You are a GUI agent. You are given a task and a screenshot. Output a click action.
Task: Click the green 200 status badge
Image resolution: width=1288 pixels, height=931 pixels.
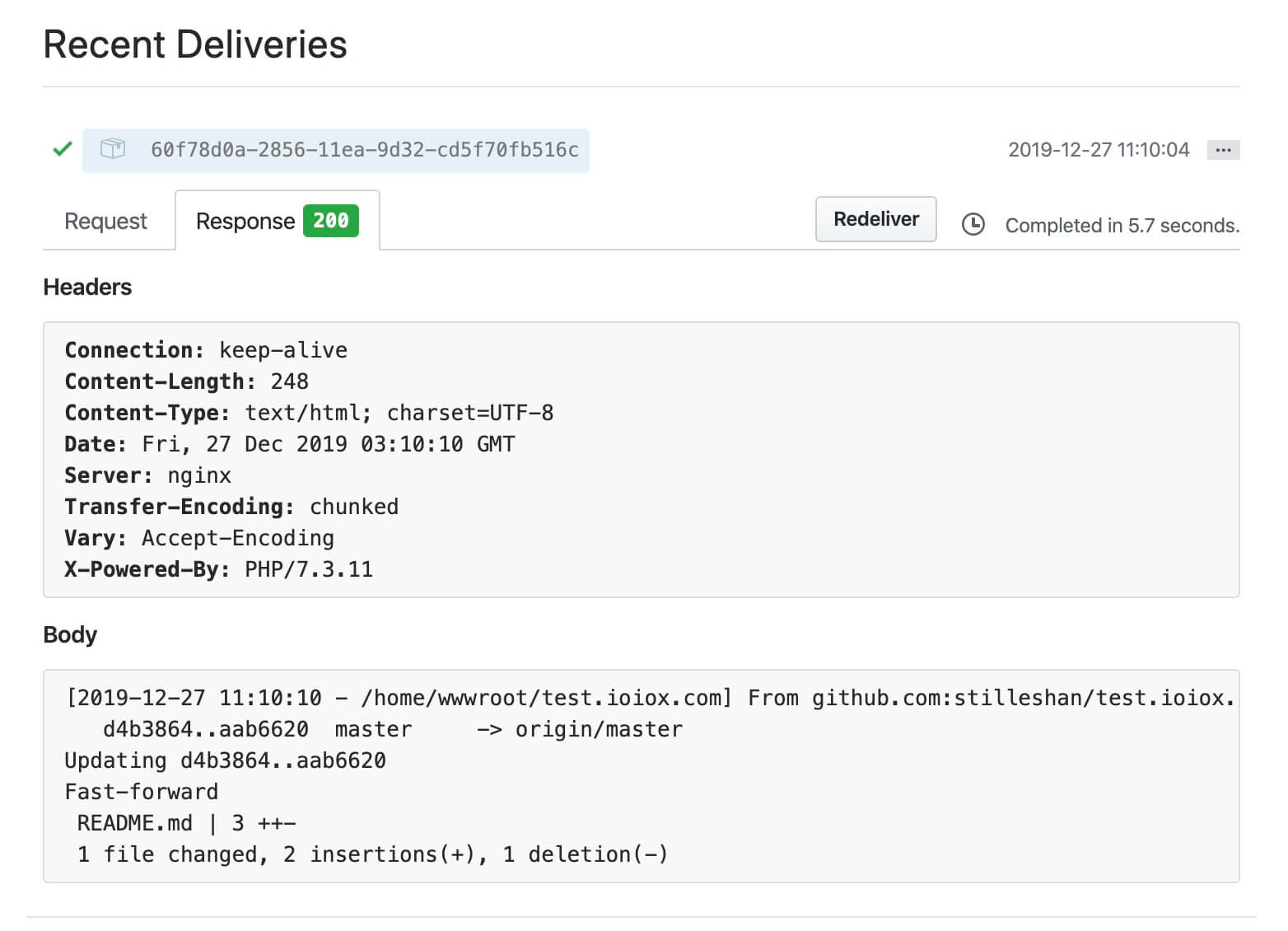330,221
